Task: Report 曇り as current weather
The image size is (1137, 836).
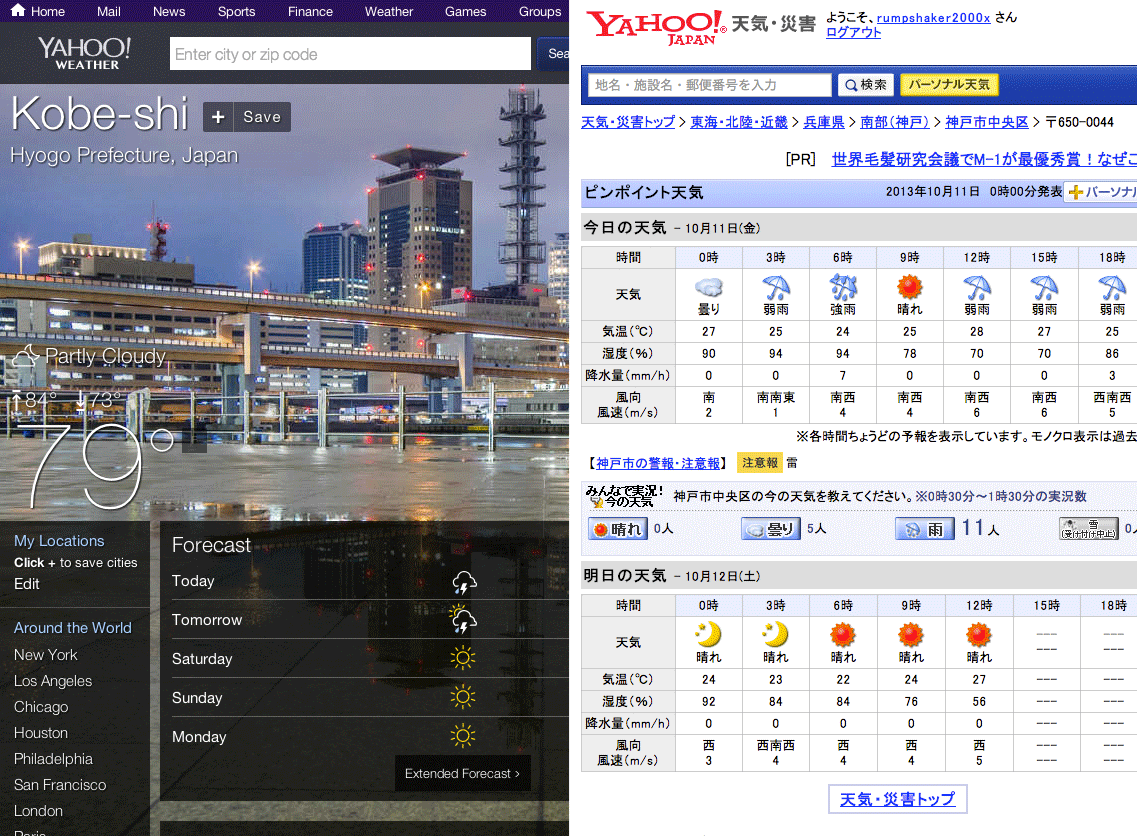Action: click(771, 529)
